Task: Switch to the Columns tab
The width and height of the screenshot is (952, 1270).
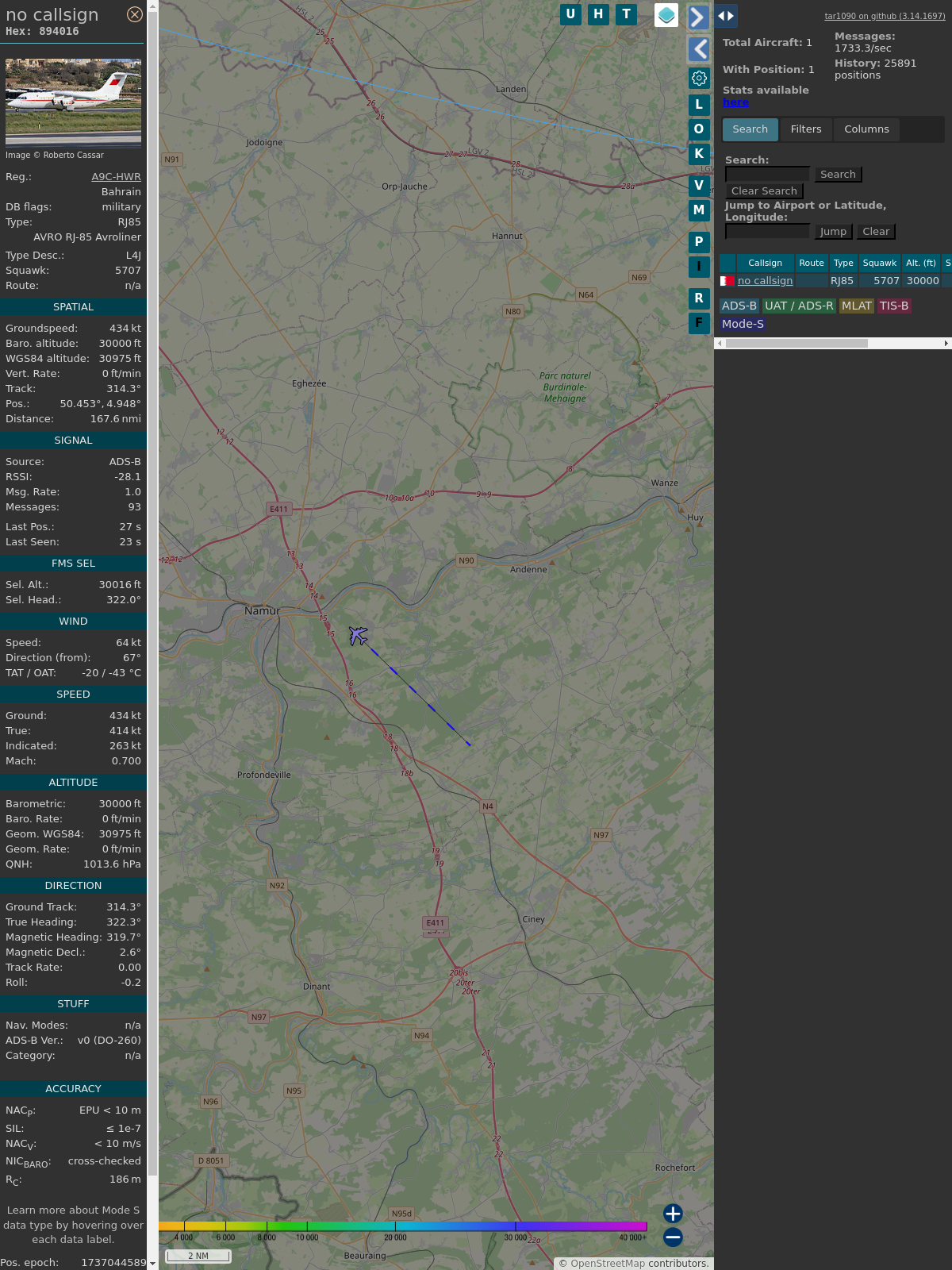Action: [x=866, y=129]
